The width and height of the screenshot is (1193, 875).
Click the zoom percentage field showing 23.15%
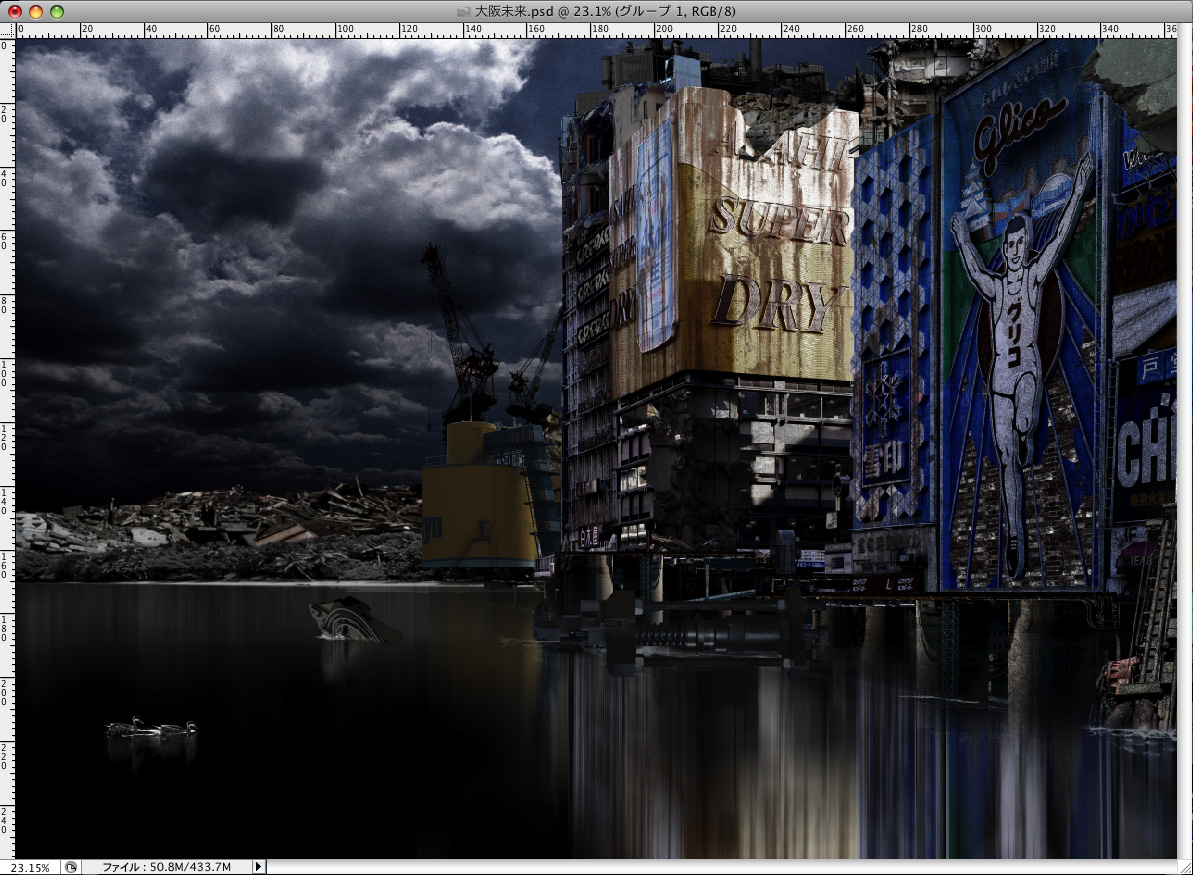click(x=30, y=867)
